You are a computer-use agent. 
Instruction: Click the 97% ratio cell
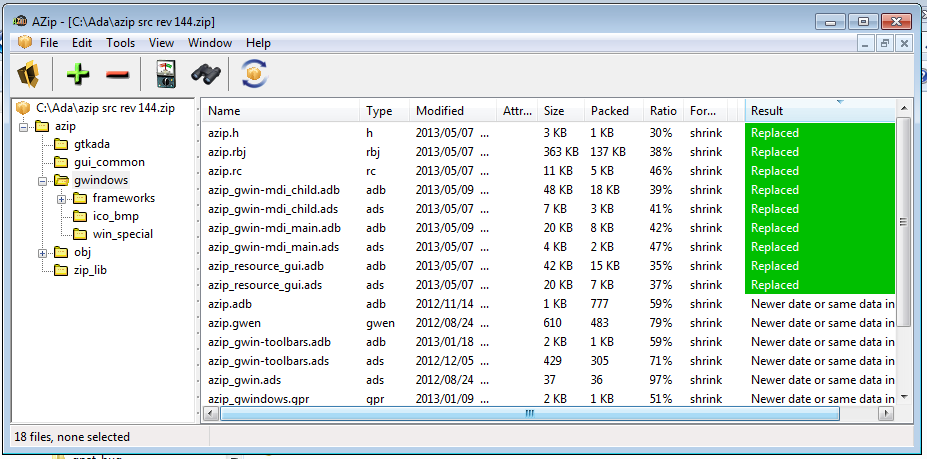[660, 380]
